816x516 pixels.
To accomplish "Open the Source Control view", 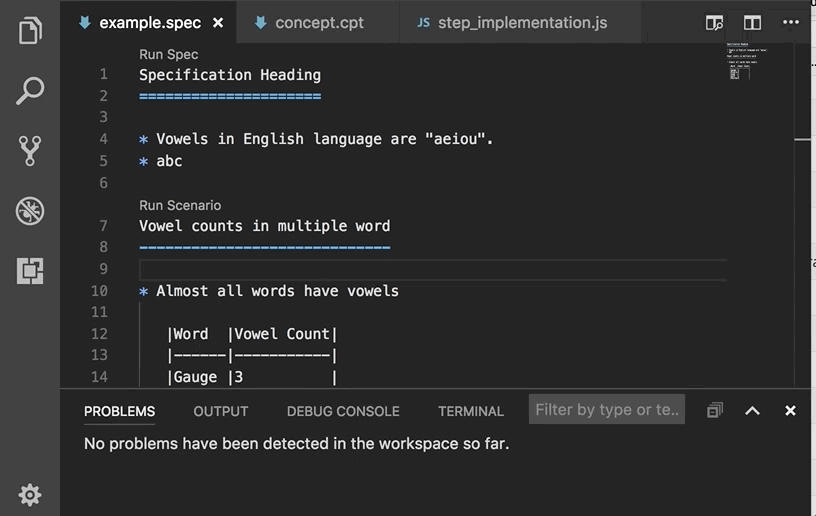I will 30,151.
